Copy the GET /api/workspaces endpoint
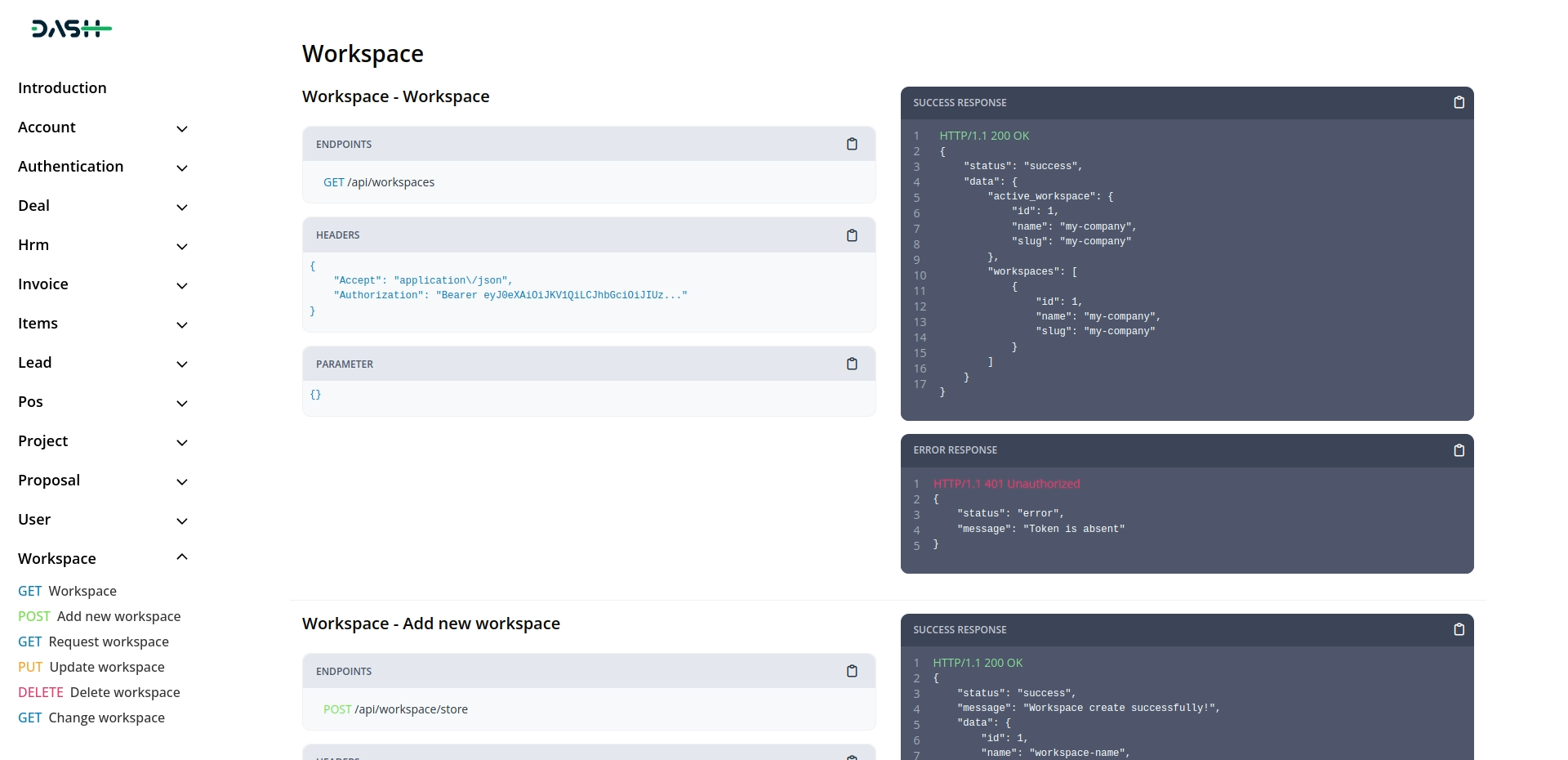Image resolution: width=1568 pixels, height=760 pixels. tap(852, 144)
